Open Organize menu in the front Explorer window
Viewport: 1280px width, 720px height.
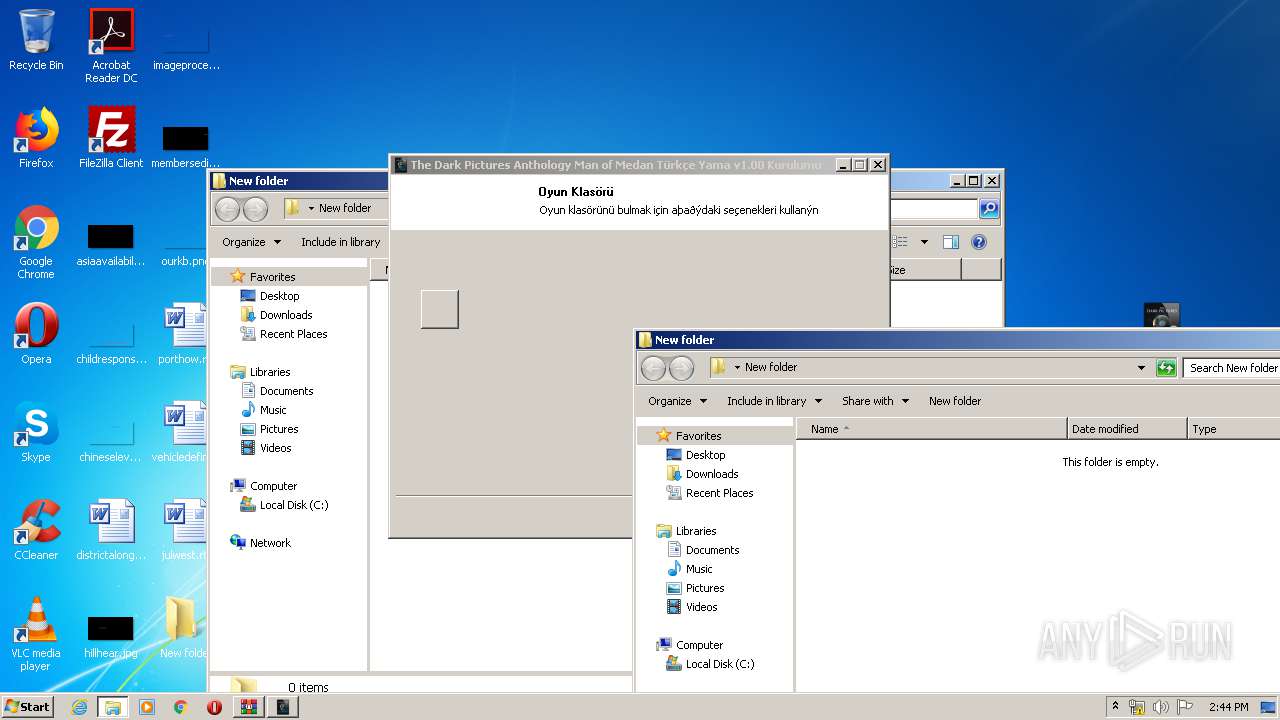(677, 401)
